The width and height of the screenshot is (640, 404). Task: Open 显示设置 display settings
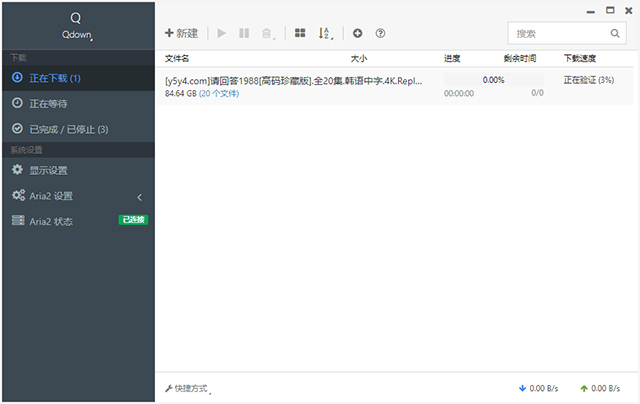point(78,170)
